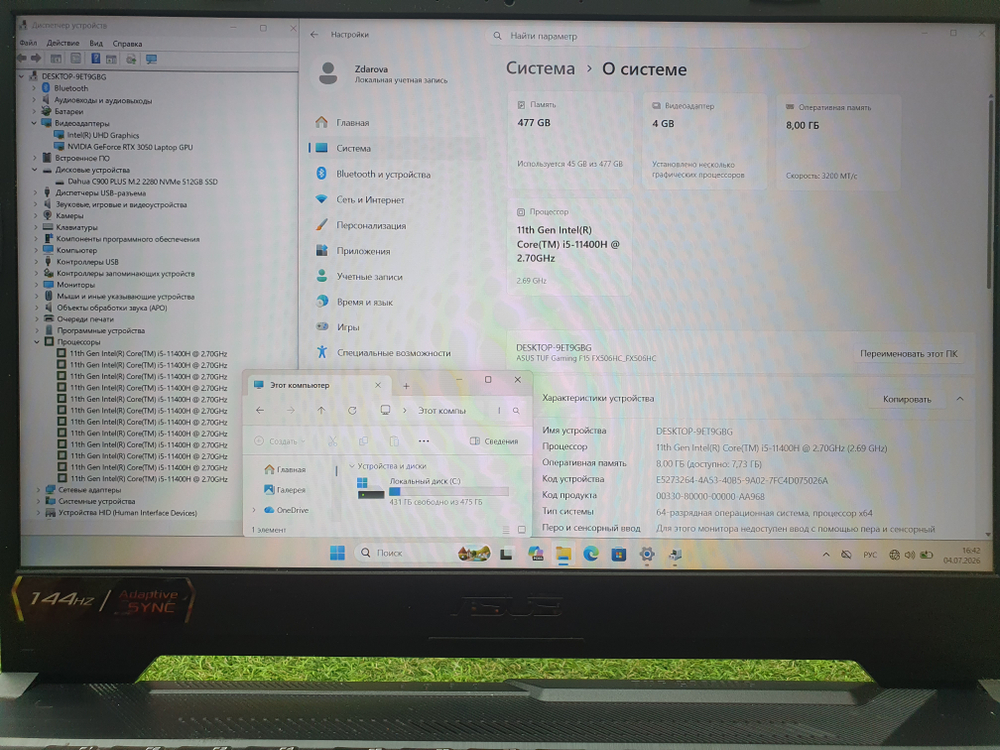1000x750 pixels.
Task: Expand OneDrive in Explorer navigation pane
Action: pyautogui.click(x=254, y=510)
